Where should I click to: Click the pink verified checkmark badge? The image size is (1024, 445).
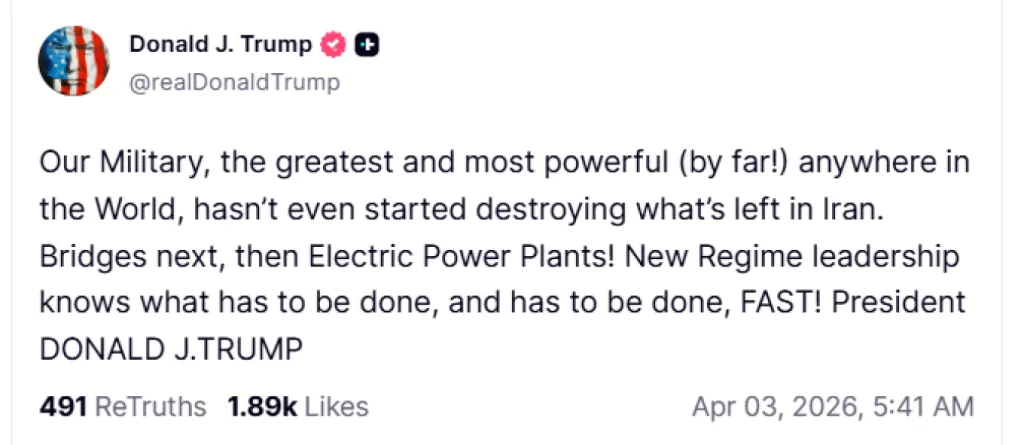(x=333, y=44)
